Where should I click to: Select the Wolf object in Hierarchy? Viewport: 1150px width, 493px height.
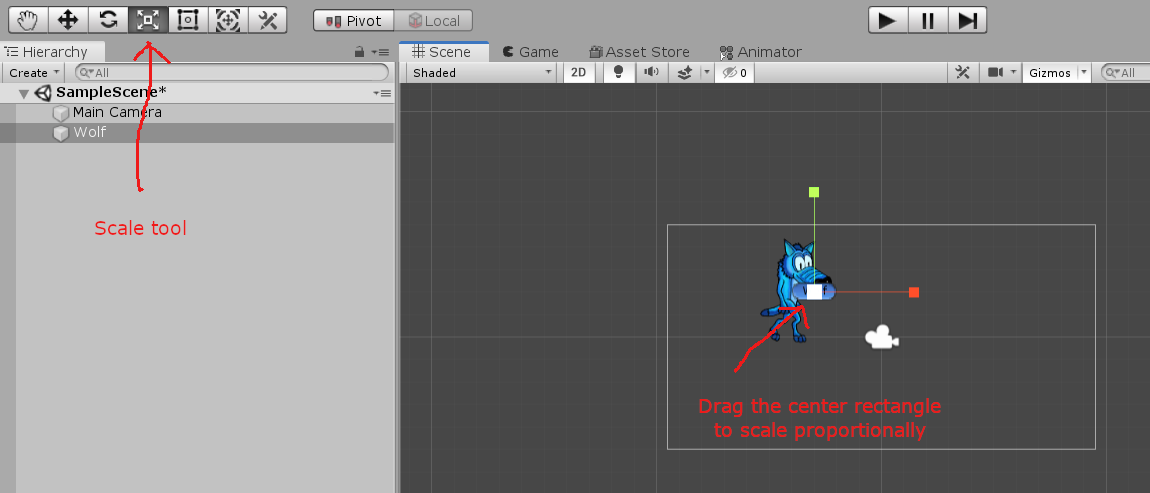point(197,133)
